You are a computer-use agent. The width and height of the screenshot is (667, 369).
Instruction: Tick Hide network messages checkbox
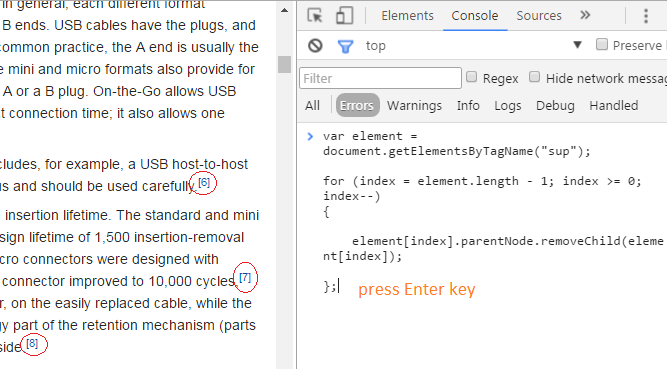534,77
